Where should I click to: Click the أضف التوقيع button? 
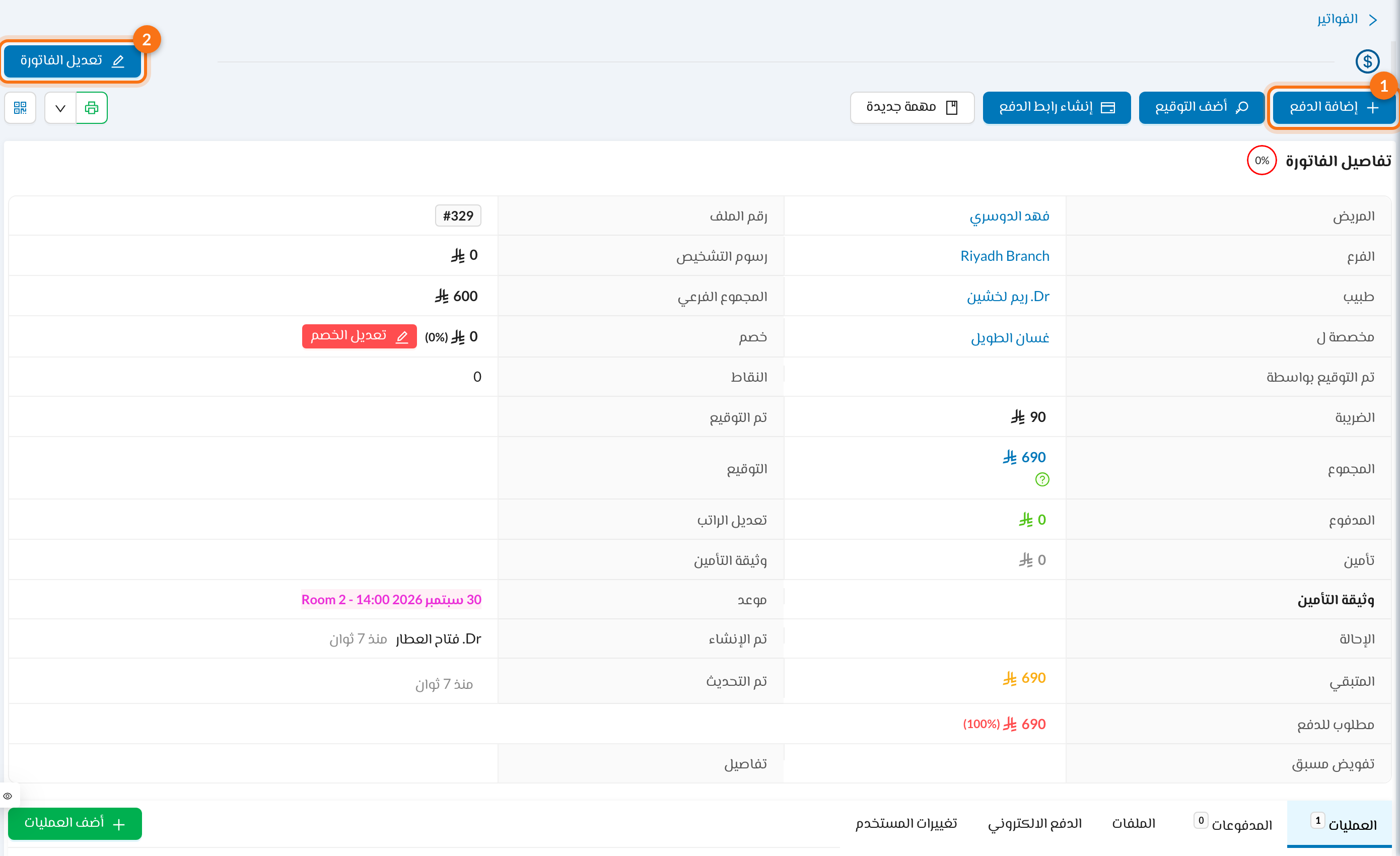coord(1201,107)
